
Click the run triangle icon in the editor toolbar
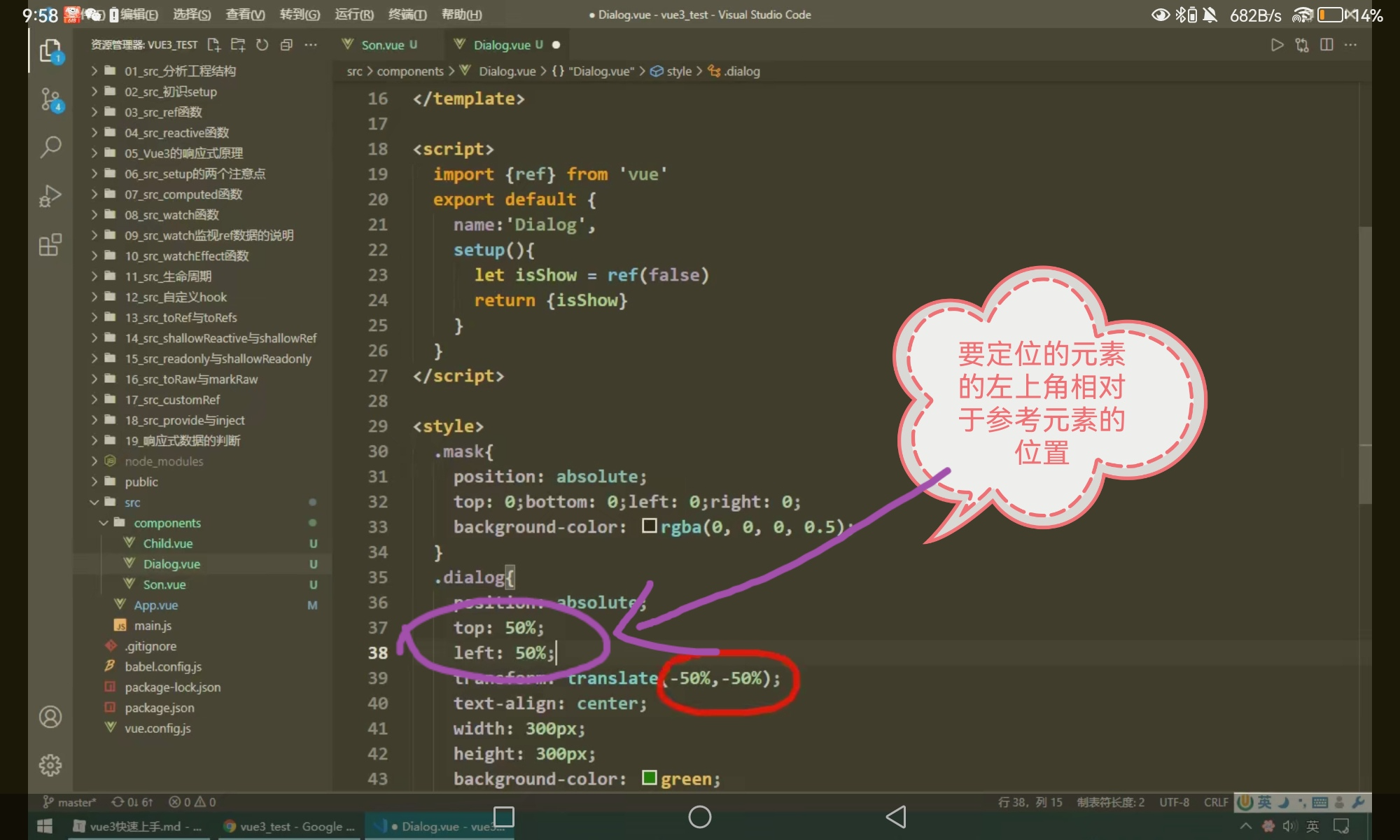pyautogui.click(x=1277, y=45)
